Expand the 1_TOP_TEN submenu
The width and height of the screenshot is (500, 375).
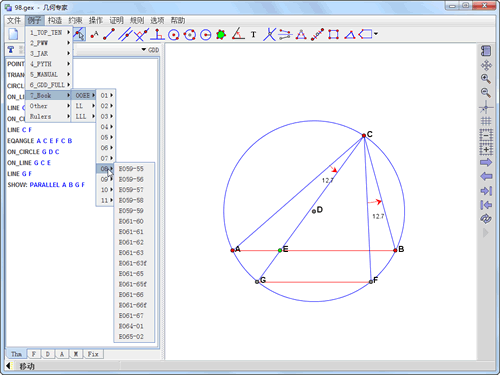click(x=49, y=32)
